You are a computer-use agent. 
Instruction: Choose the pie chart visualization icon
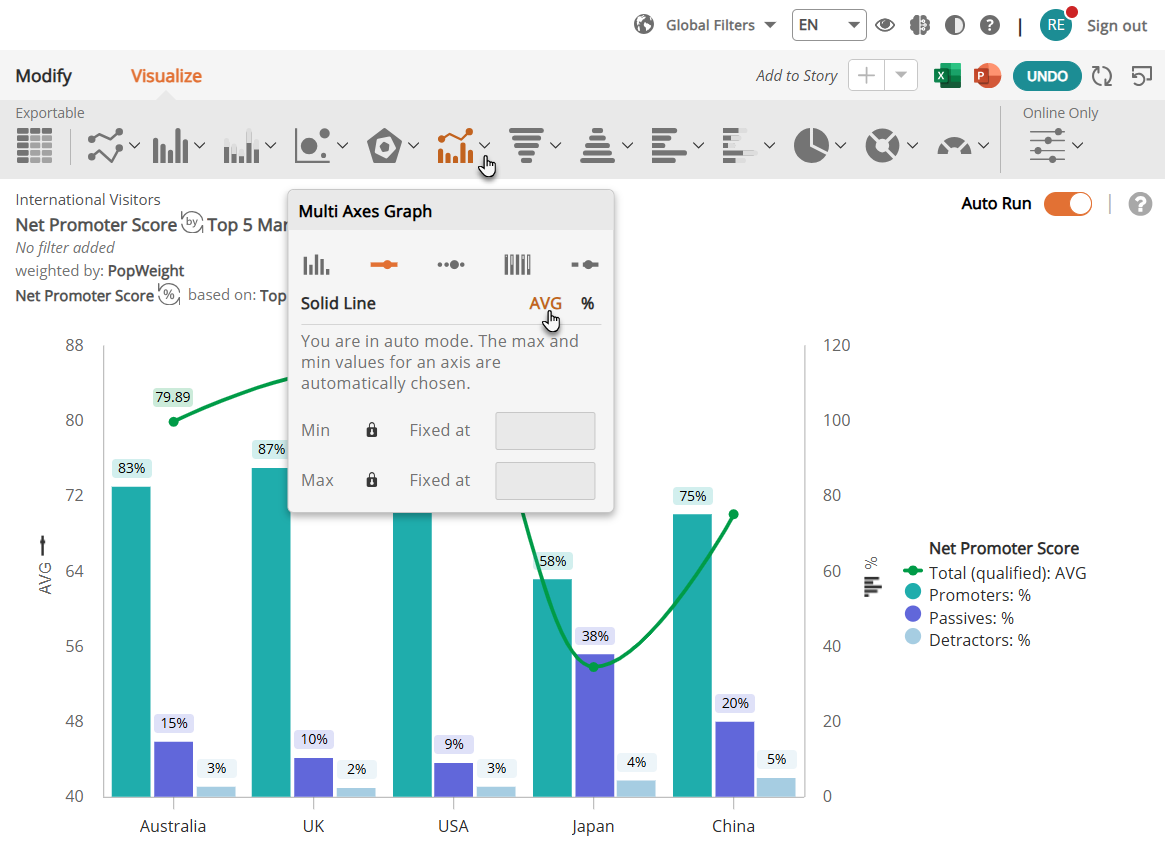pyautogui.click(x=811, y=145)
